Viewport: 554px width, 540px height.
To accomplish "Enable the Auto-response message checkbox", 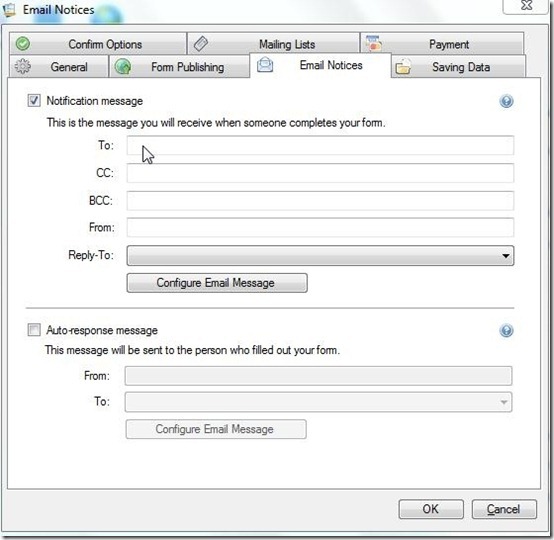I will click(x=34, y=330).
